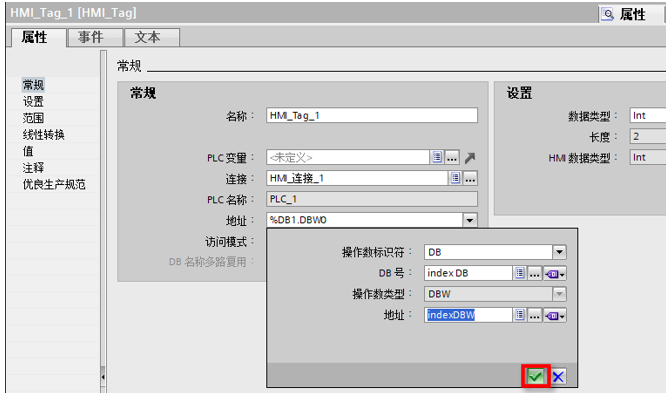This screenshot has width=666, height=393.
Task: Open tag list icon in PLC 变量 field
Action: 437,157
